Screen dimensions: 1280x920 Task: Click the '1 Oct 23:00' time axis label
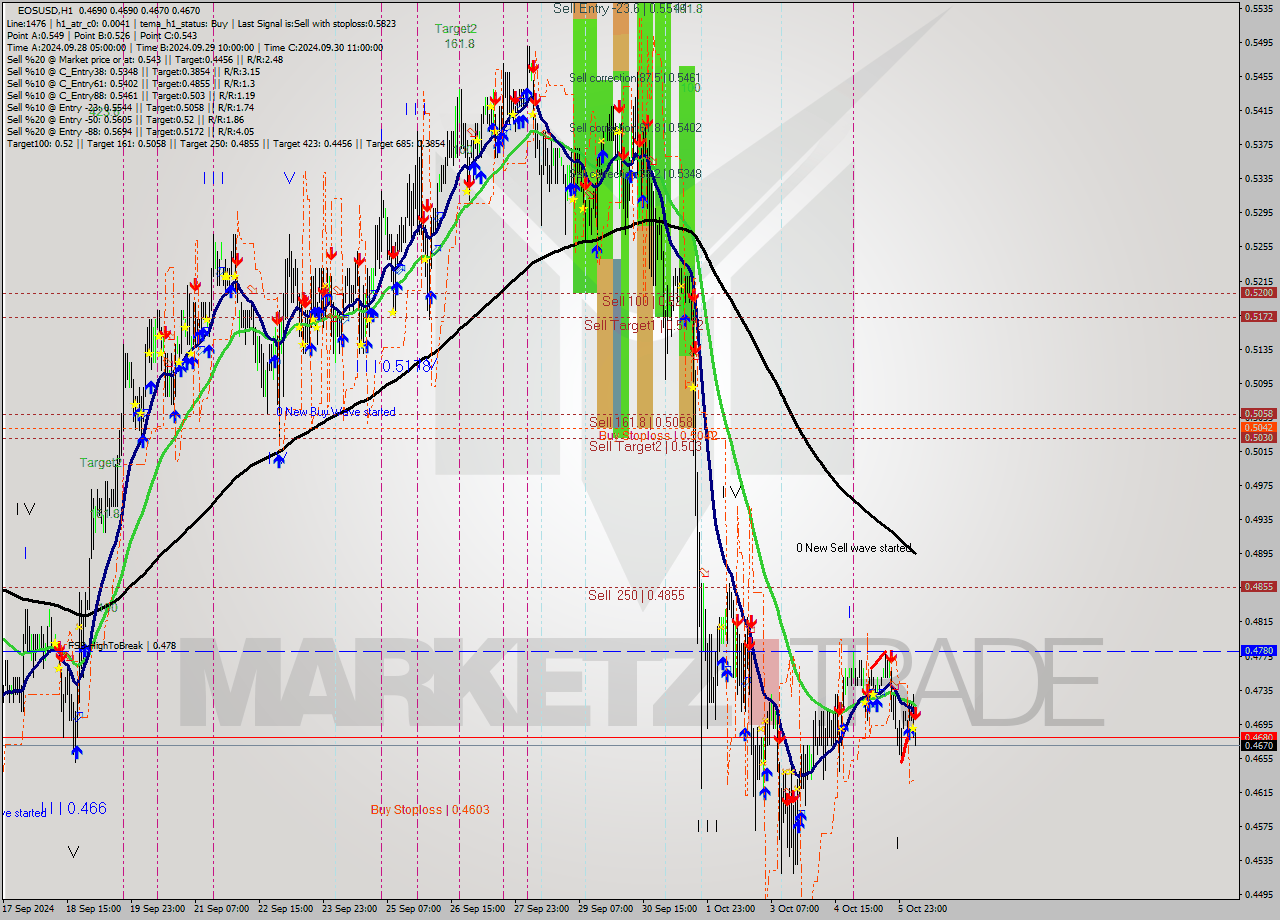[731, 909]
